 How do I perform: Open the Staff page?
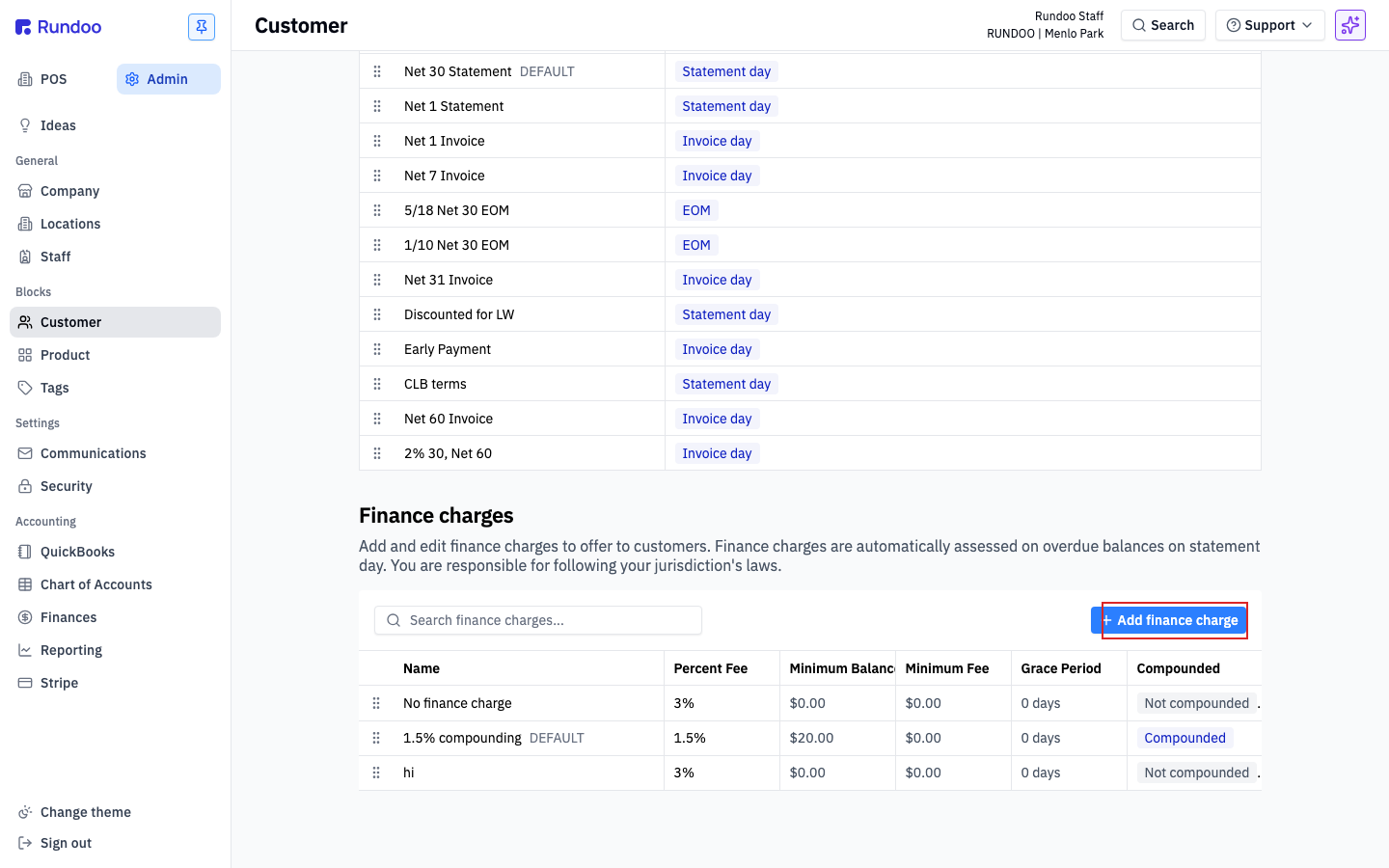116,257
